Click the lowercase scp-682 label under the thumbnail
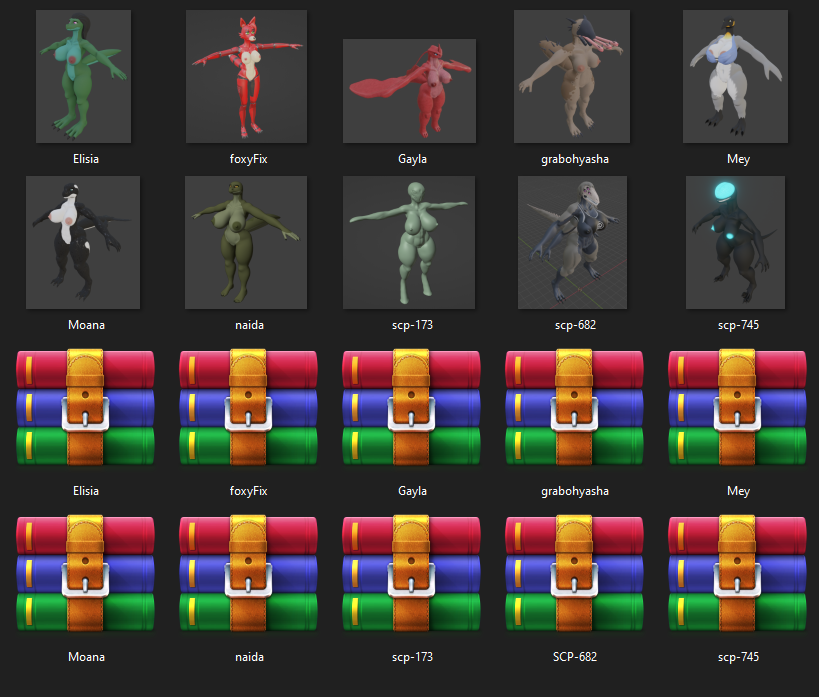The width and height of the screenshot is (819, 697). pos(575,325)
